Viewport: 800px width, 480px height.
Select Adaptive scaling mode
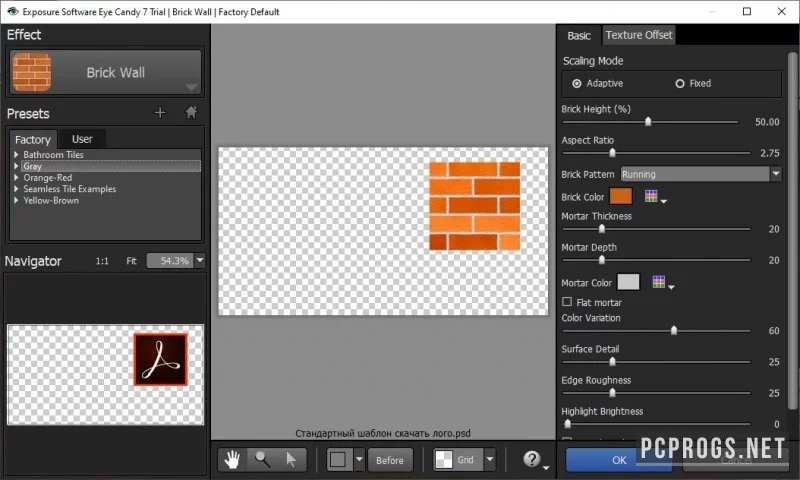point(577,83)
